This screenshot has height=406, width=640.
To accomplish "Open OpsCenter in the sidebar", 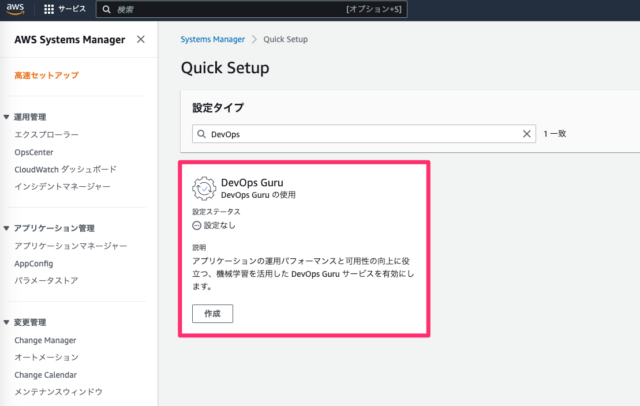I will (34, 152).
